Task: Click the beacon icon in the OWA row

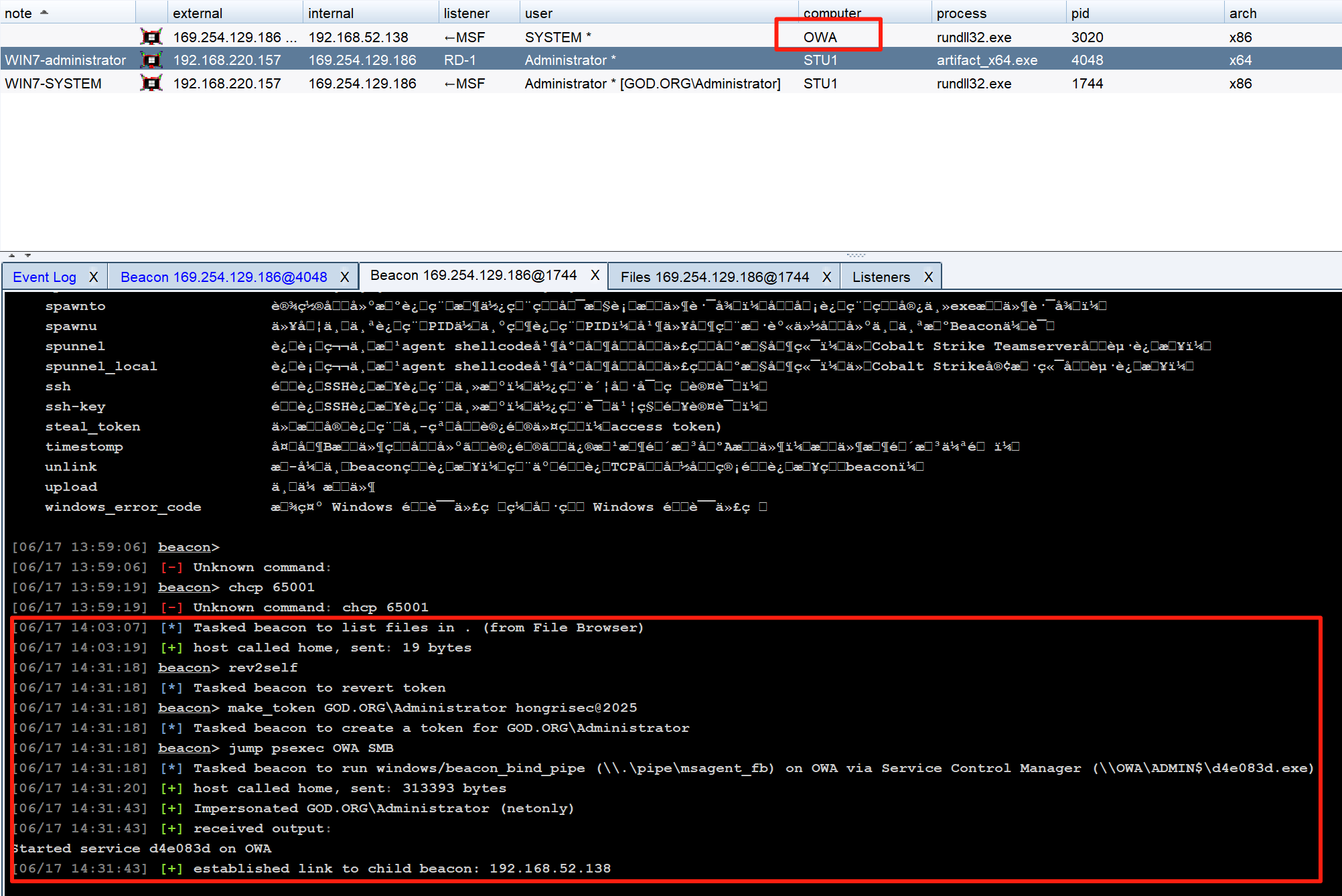Action: click(x=151, y=37)
